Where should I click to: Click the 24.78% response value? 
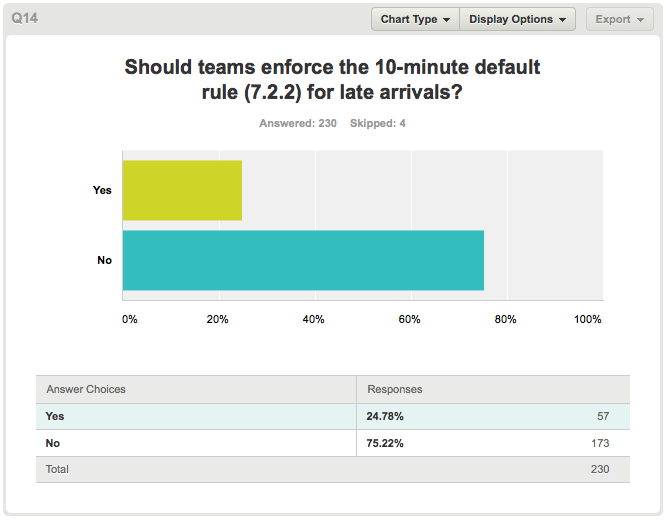pyautogui.click(x=385, y=416)
